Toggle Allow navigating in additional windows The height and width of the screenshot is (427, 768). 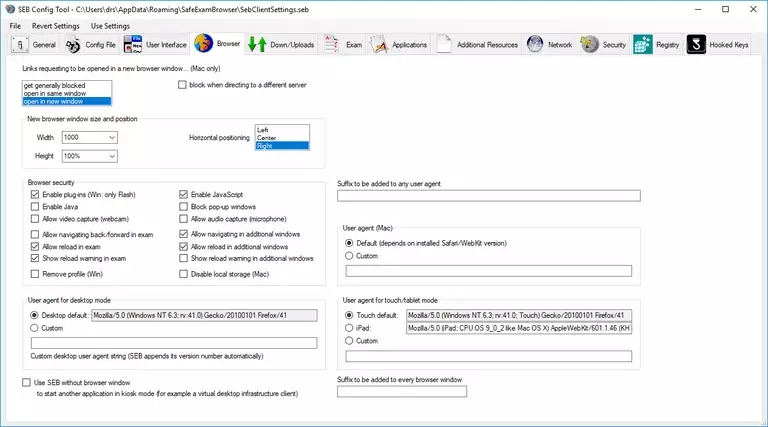pos(183,234)
